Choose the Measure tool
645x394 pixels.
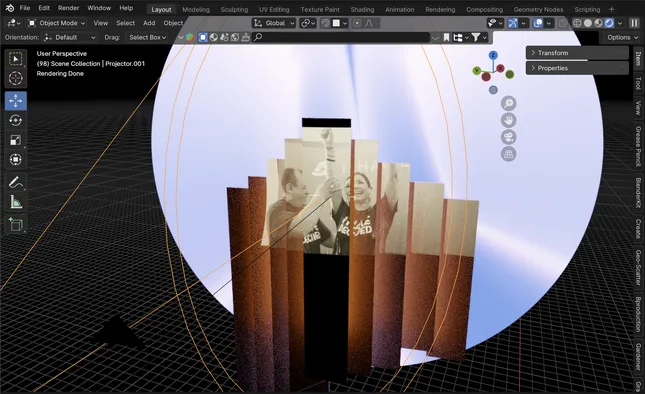(16, 202)
